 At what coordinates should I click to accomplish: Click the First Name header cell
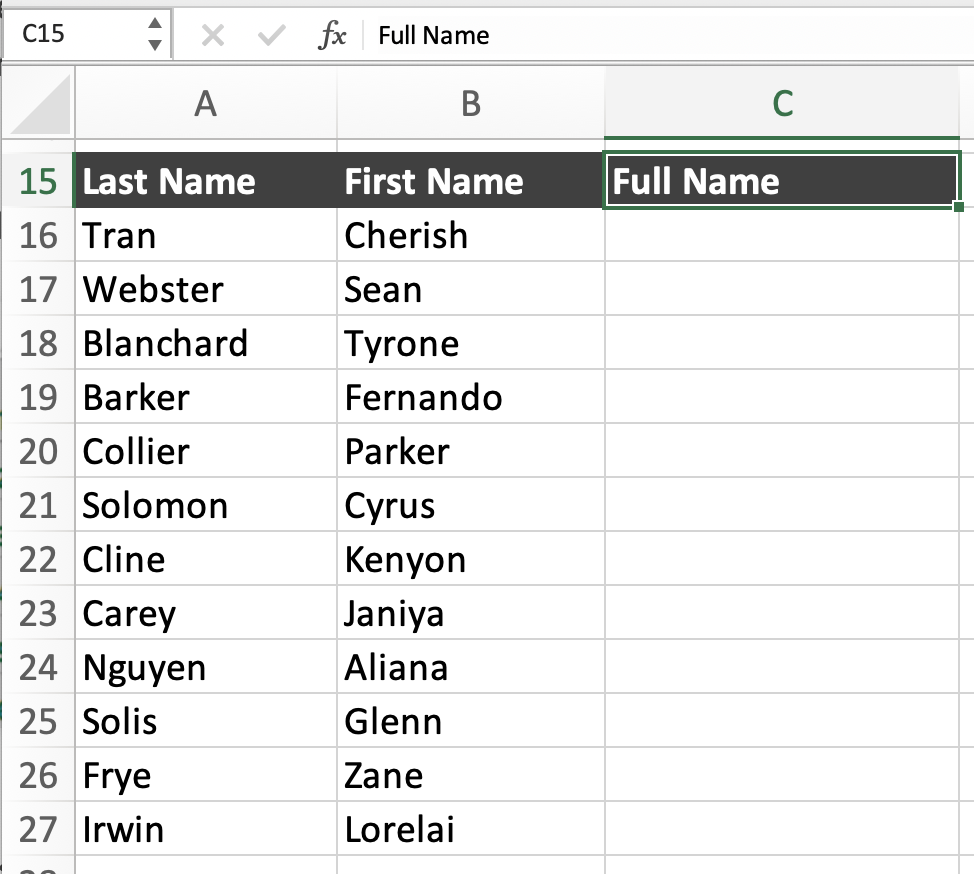[471, 182]
